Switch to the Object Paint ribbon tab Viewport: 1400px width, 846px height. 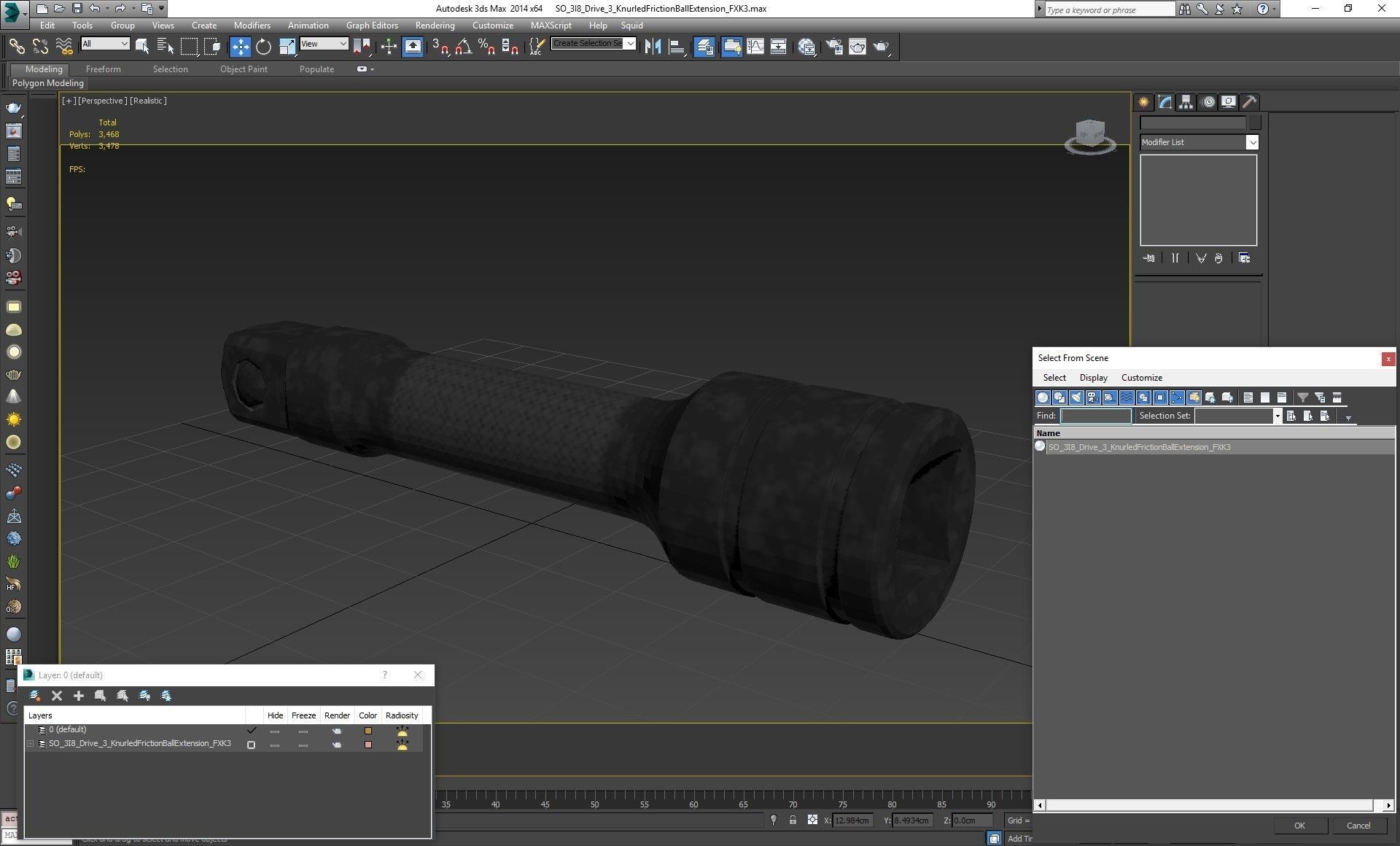tap(244, 69)
